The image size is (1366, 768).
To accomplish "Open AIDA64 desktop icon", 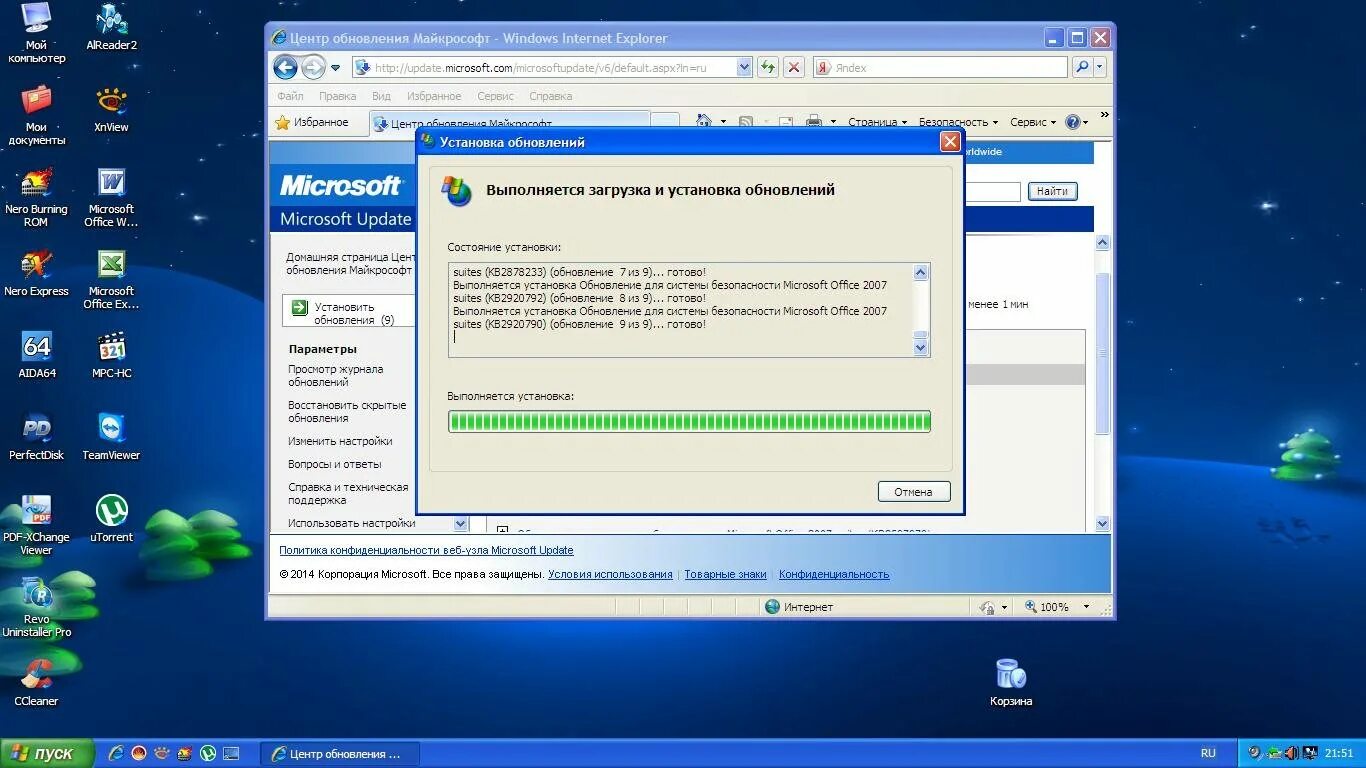I will [x=36, y=356].
